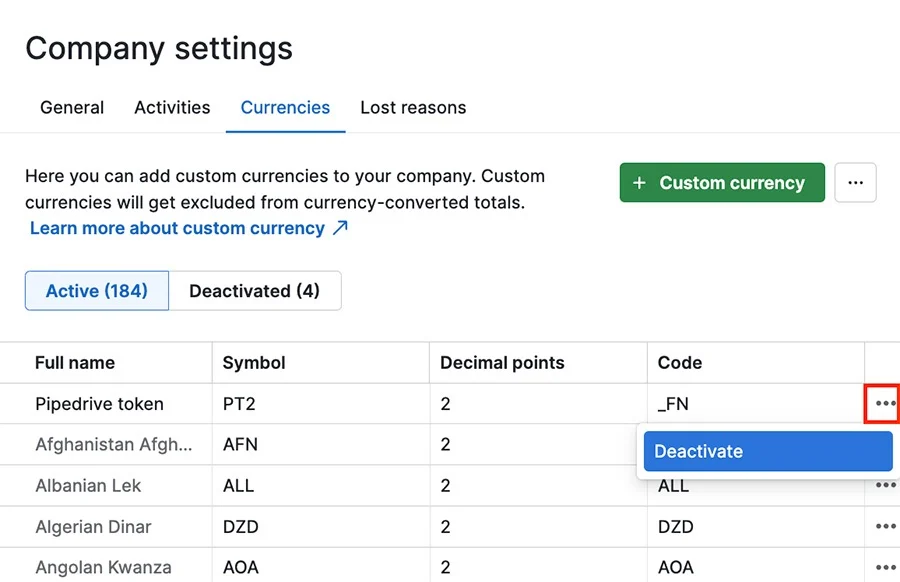Select the AOA symbol cell
900x582 pixels.
point(321,565)
